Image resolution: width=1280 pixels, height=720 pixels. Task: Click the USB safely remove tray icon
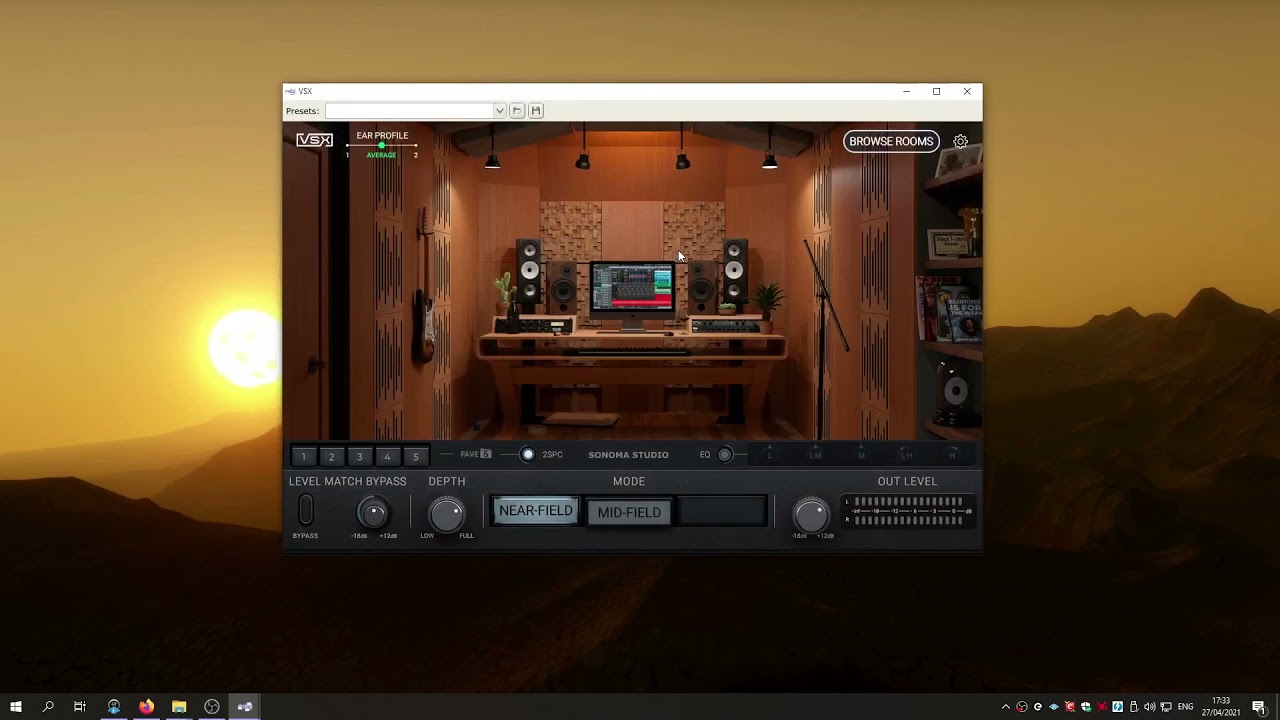[1134, 707]
